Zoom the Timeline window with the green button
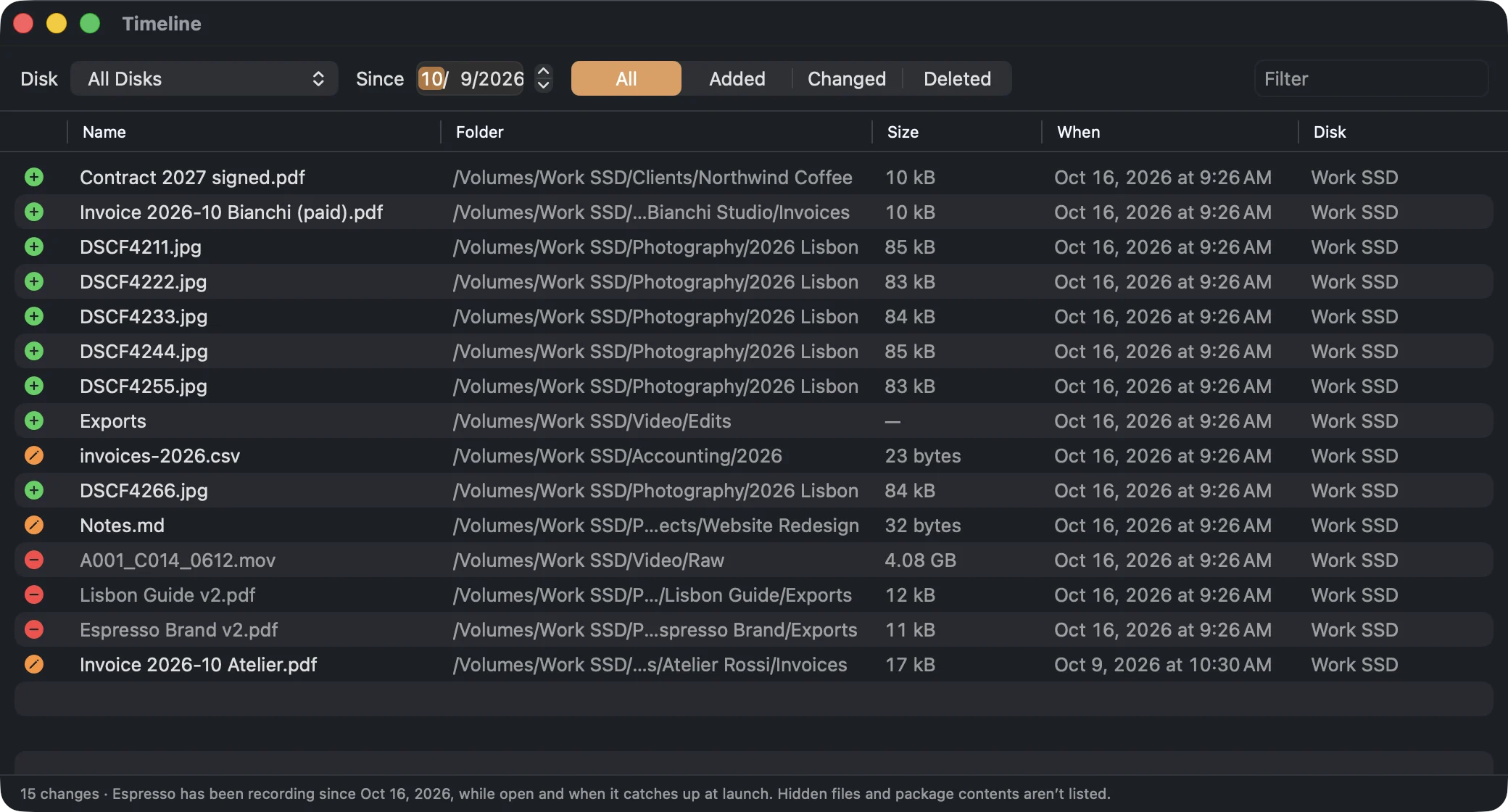 click(x=90, y=23)
